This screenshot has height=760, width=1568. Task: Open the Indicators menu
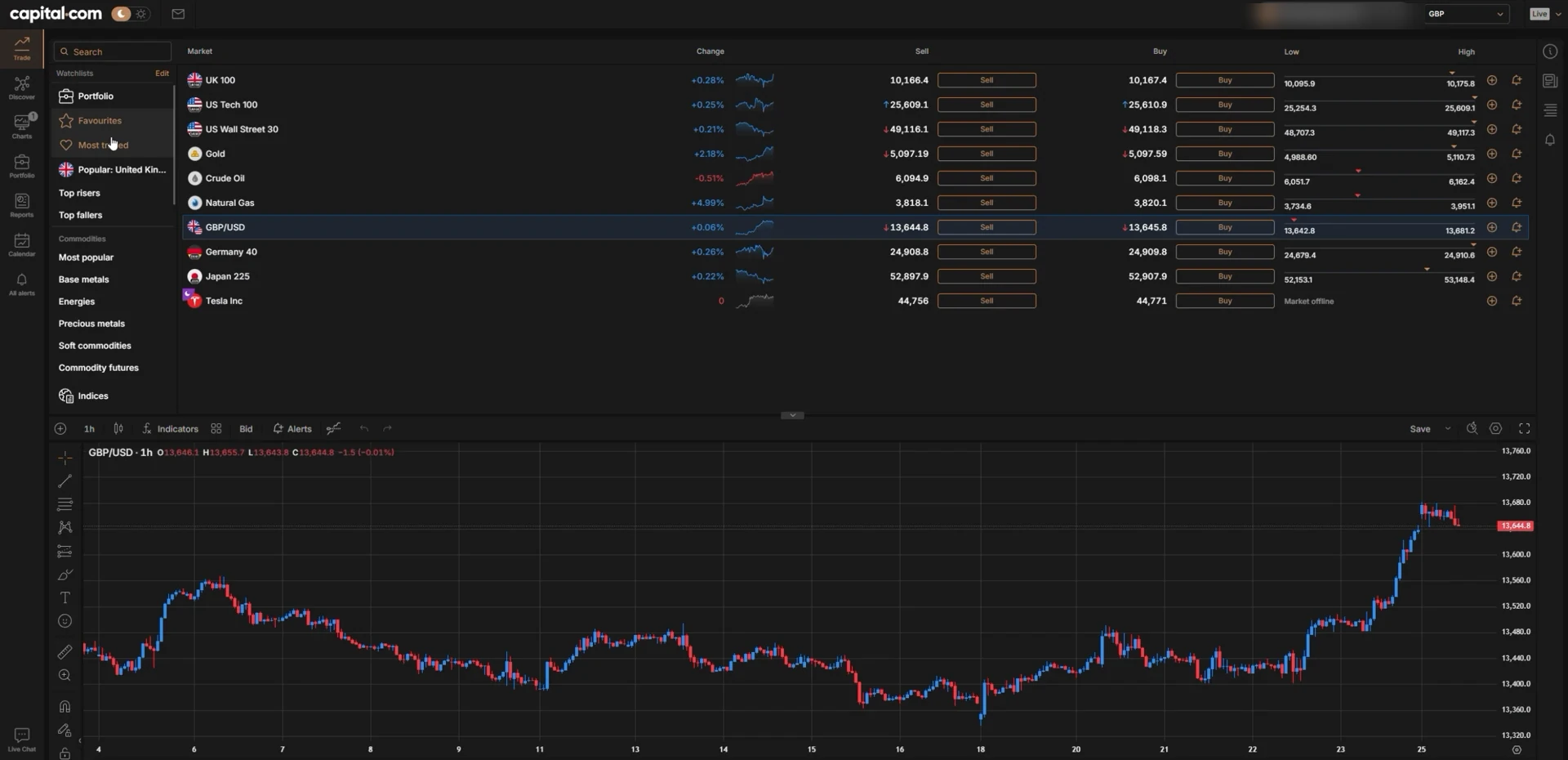[x=170, y=429]
